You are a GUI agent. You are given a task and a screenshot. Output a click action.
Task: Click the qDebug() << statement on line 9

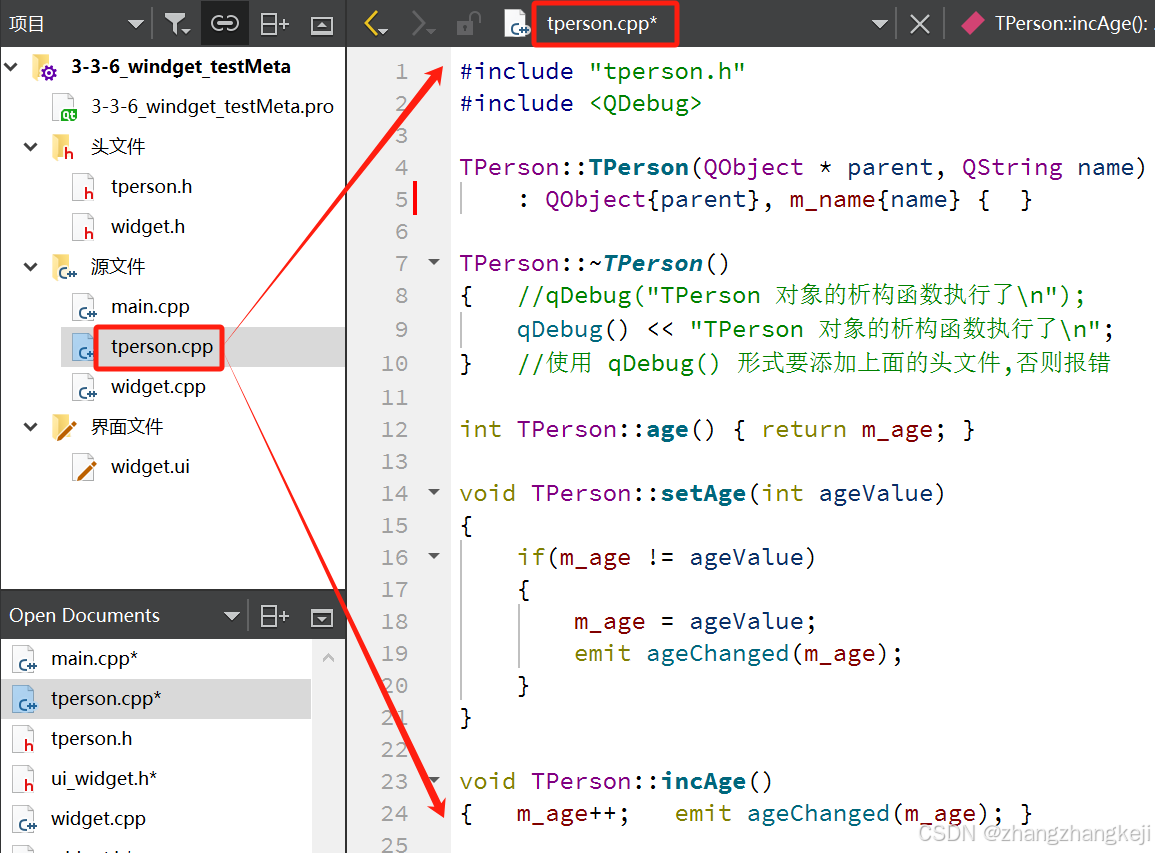tap(815, 329)
